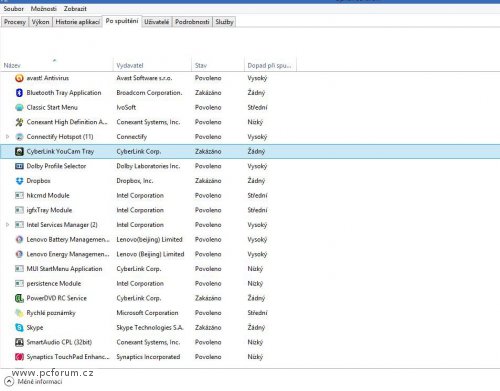Click Dropbox, Inc. publisher text
The image size is (500, 391).
[x=135, y=181]
